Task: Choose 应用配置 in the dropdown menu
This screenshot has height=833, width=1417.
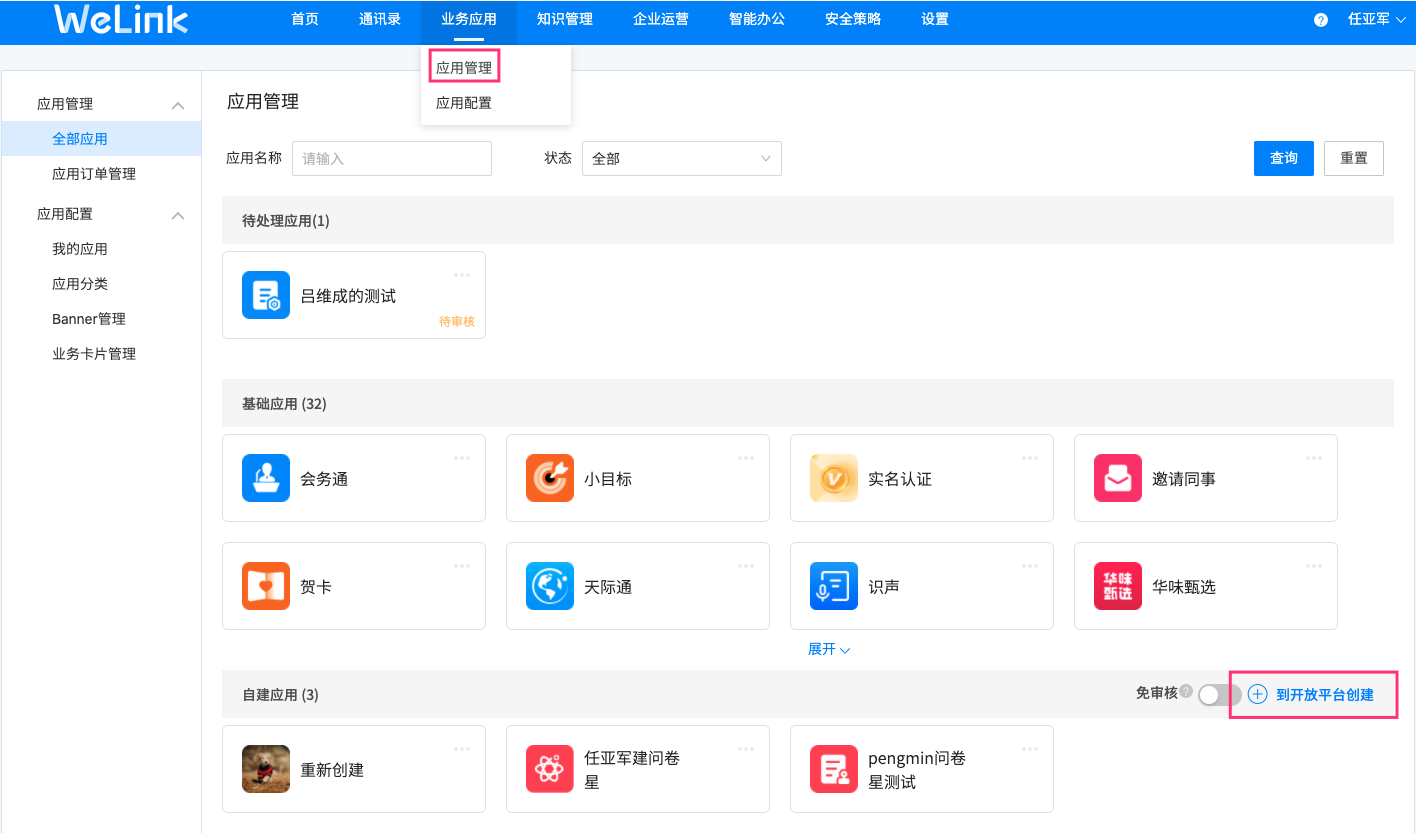Action: pos(464,103)
